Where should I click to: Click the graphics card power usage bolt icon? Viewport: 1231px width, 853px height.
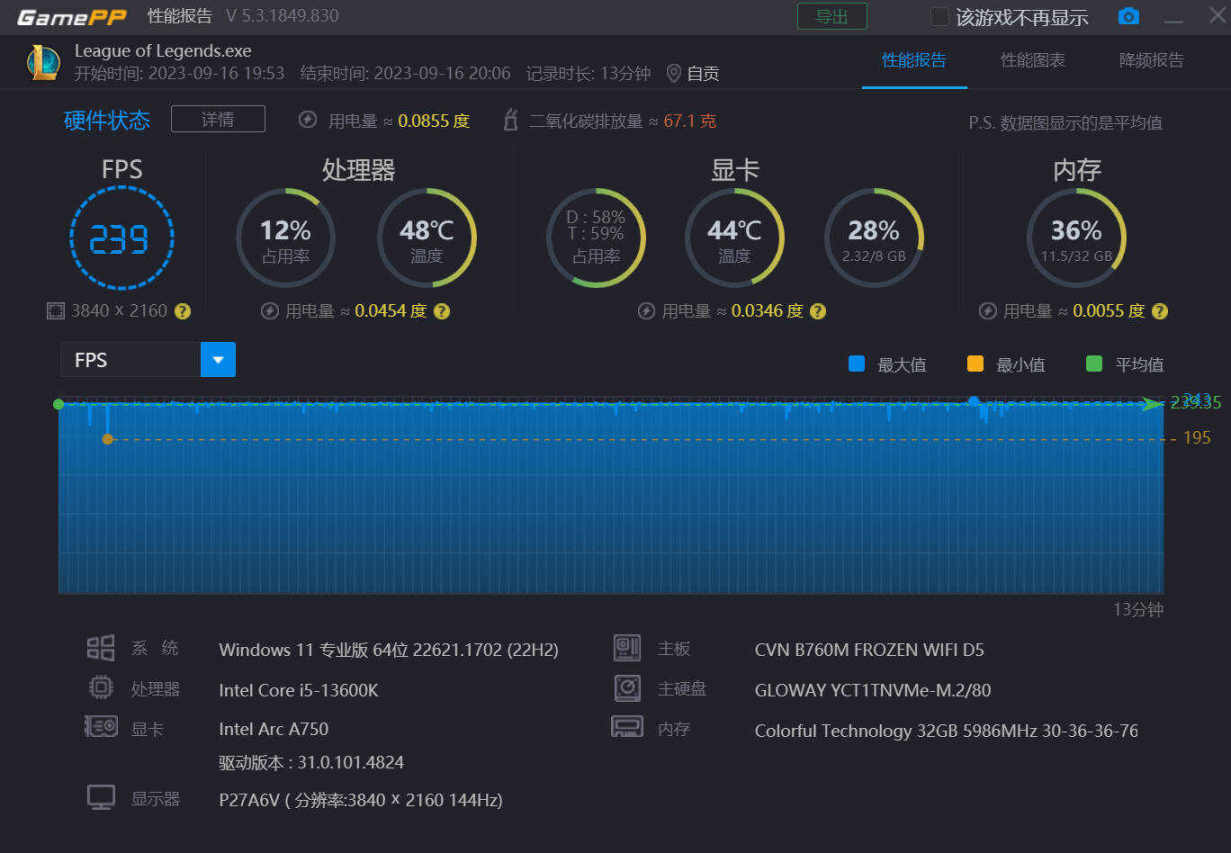646,311
